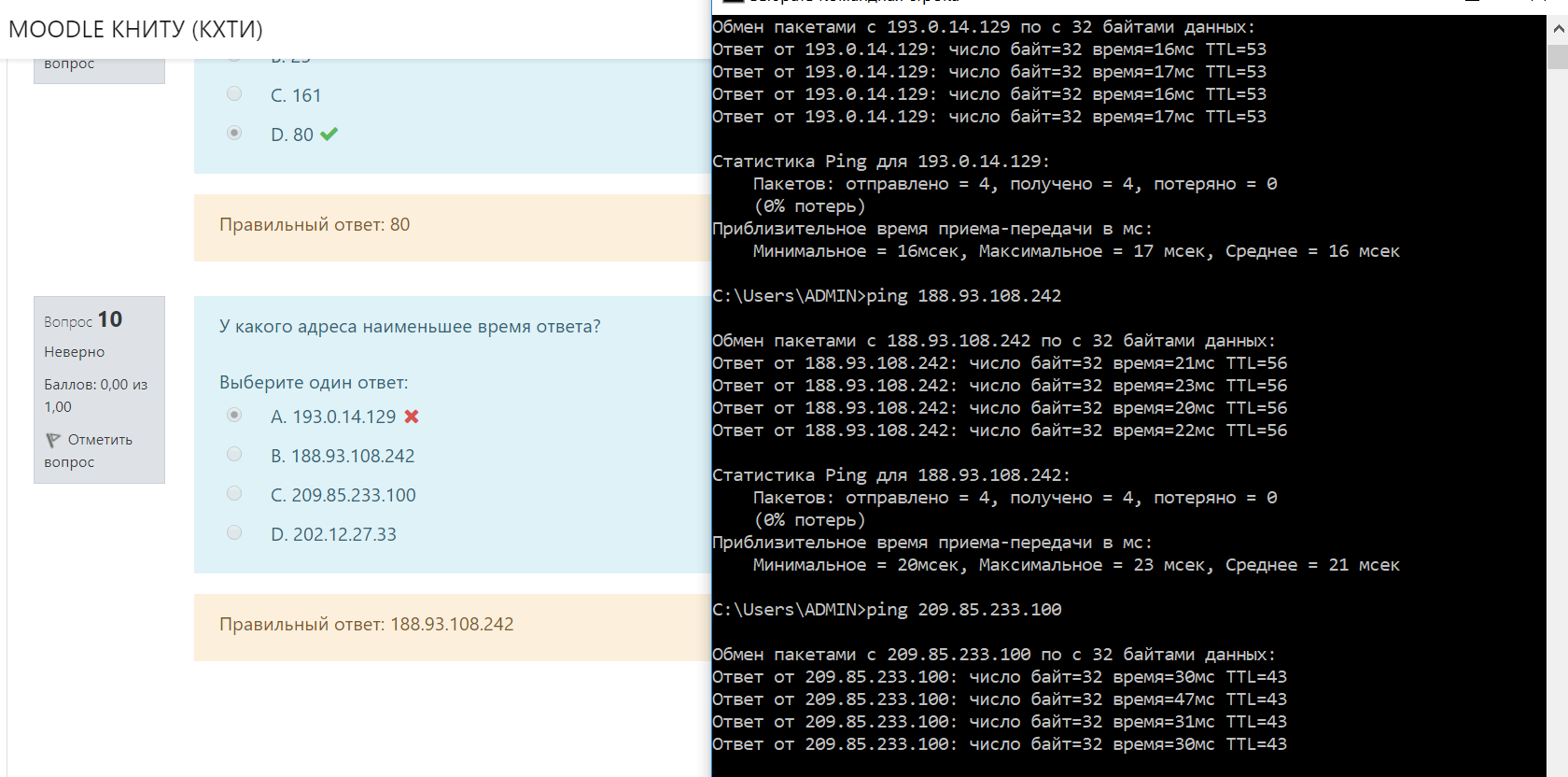The width and height of the screenshot is (1568, 777).
Task: Mark answer D. 202.12.27.33 radio button
Action: click(x=234, y=532)
